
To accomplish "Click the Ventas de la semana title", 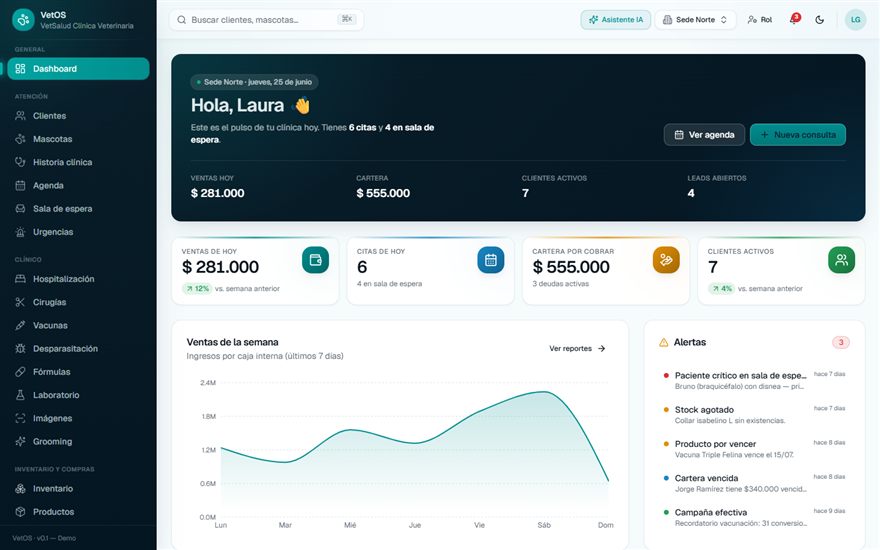I will (x=232, y=342).
